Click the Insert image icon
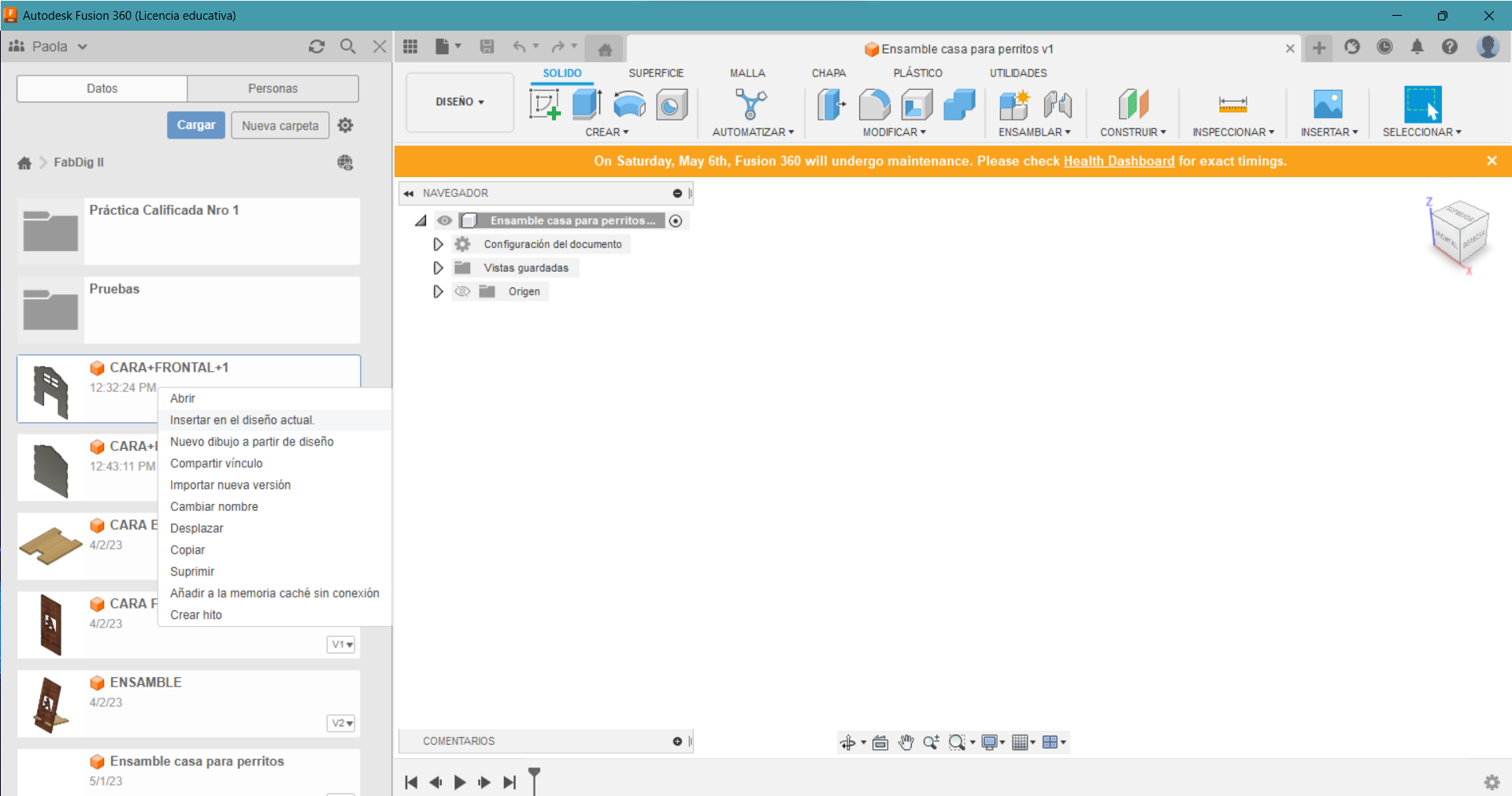Viewport: 1512px width, 796px height. tap(1328, 104)
